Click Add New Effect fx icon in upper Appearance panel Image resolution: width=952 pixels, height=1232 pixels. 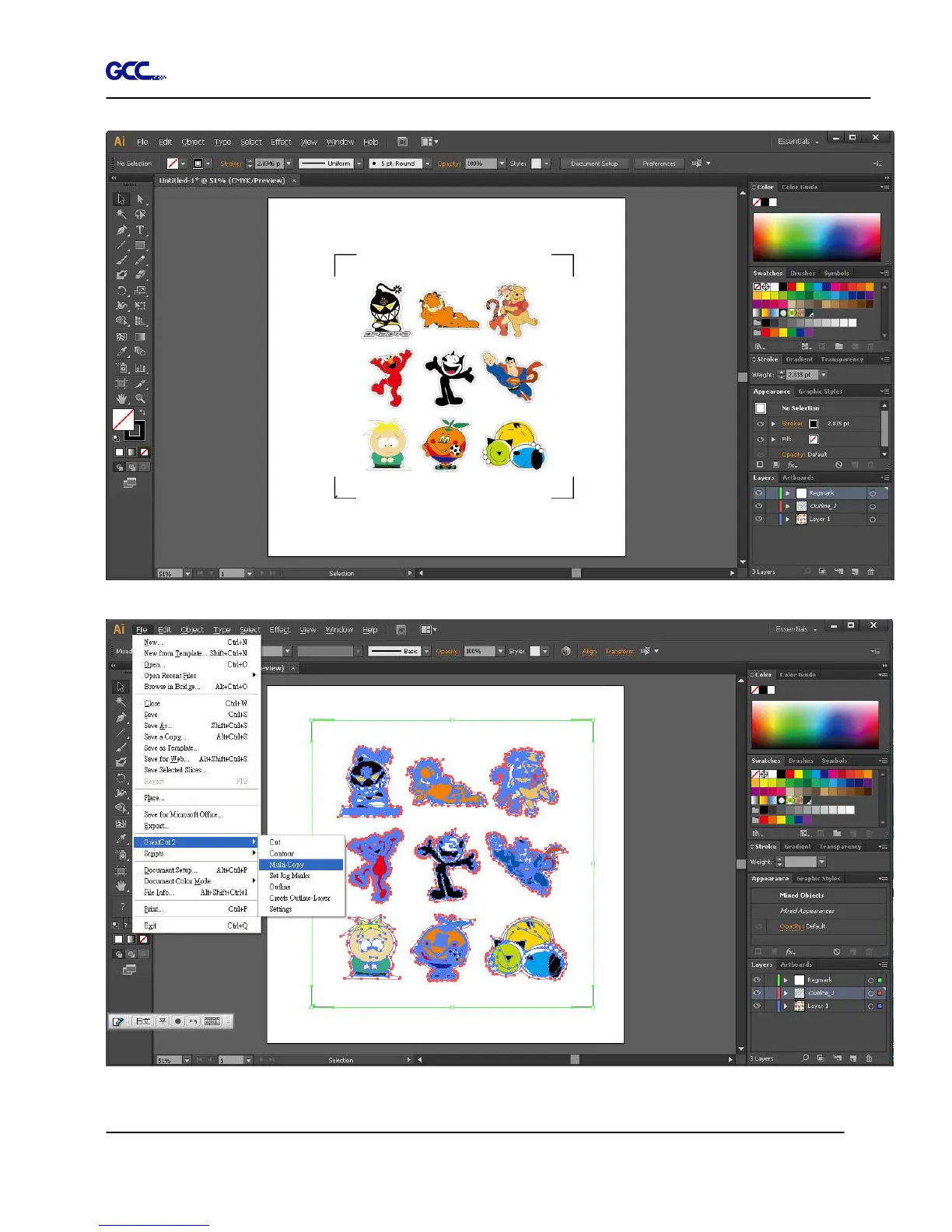point(792,465)
